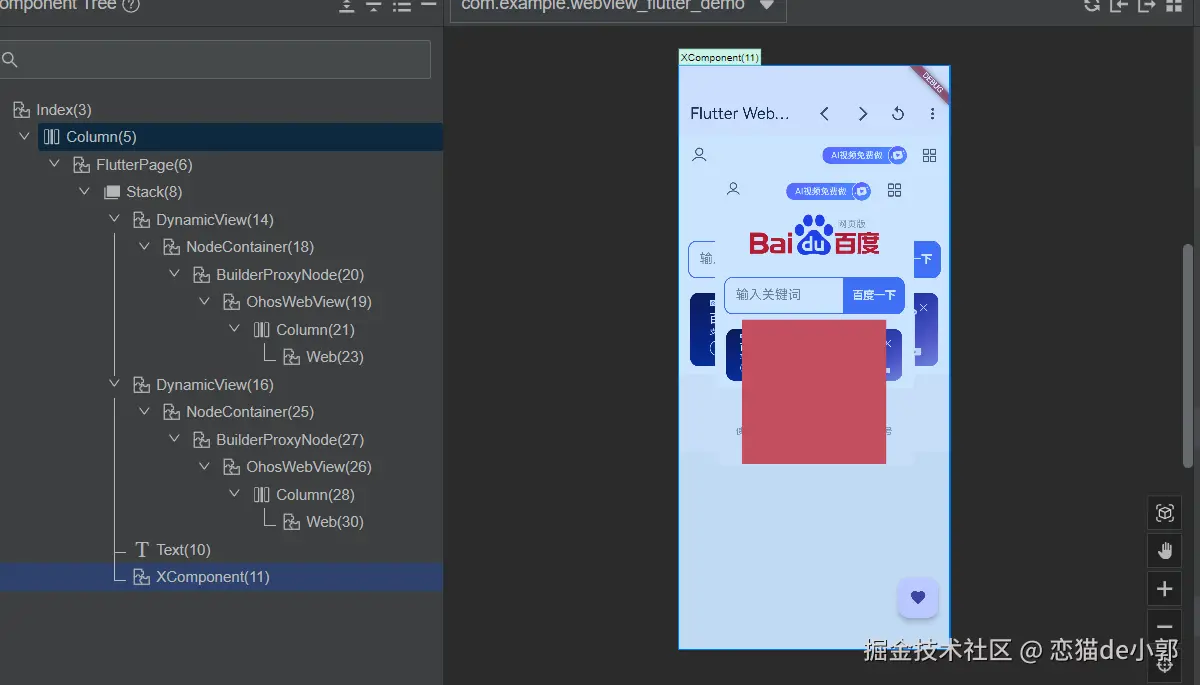Open the com.example.webview_flutter_demo process dropdown

[x=618, y=5]
